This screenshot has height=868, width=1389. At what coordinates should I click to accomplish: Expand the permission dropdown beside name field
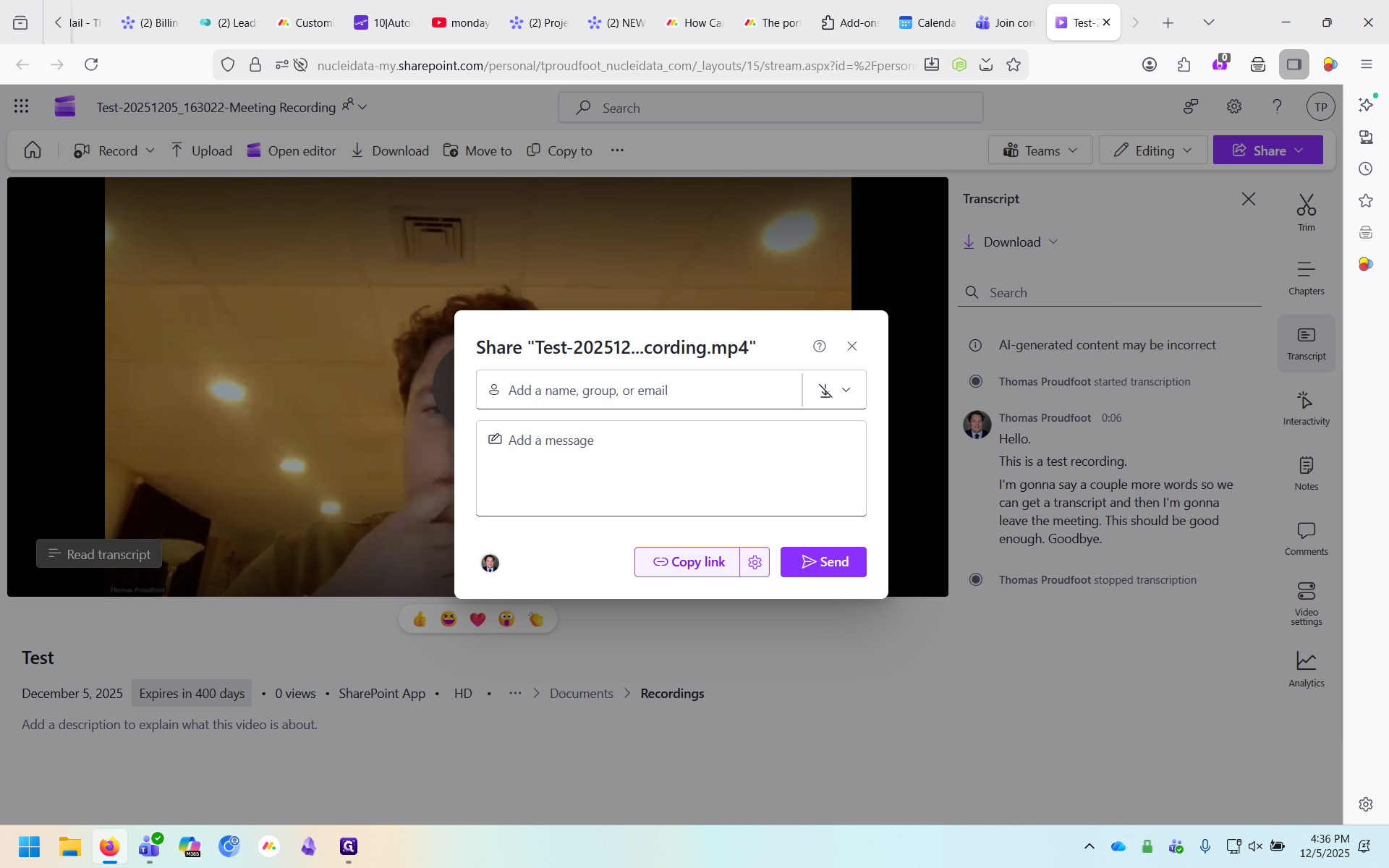click(x=835, y=391)
